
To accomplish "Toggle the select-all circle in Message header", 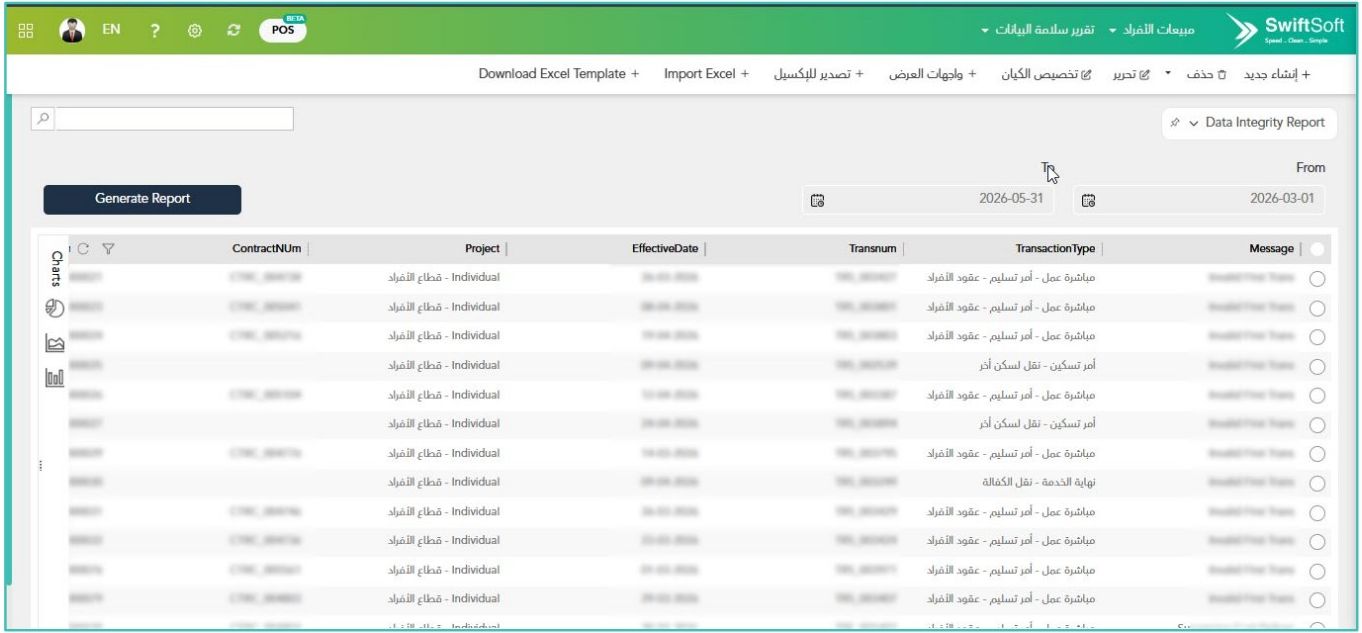I will (1318, 249).
